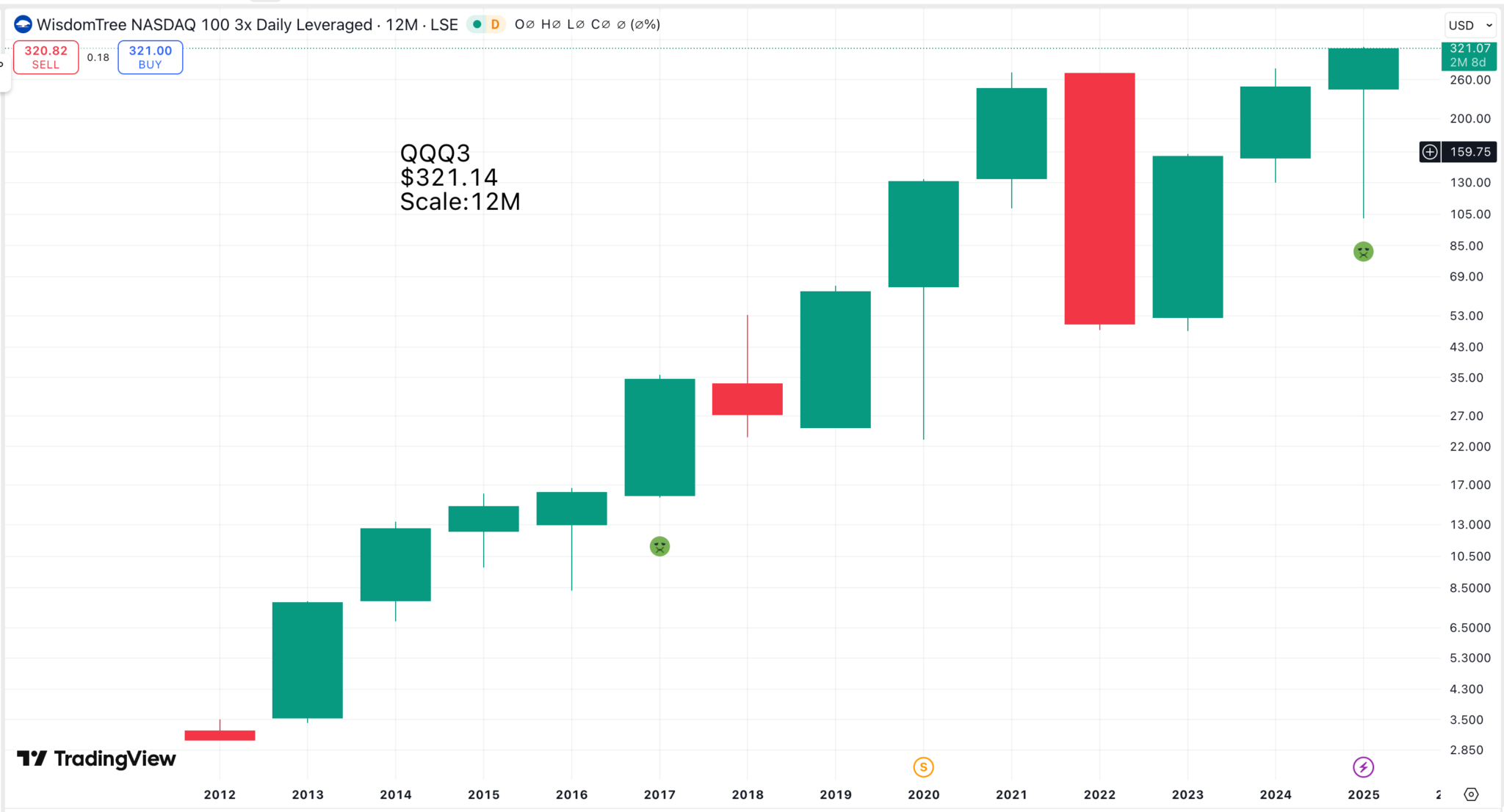Click the WisdomTree symbol logo icon
Screen dimensions: 1504x812
tap(23, 25)
